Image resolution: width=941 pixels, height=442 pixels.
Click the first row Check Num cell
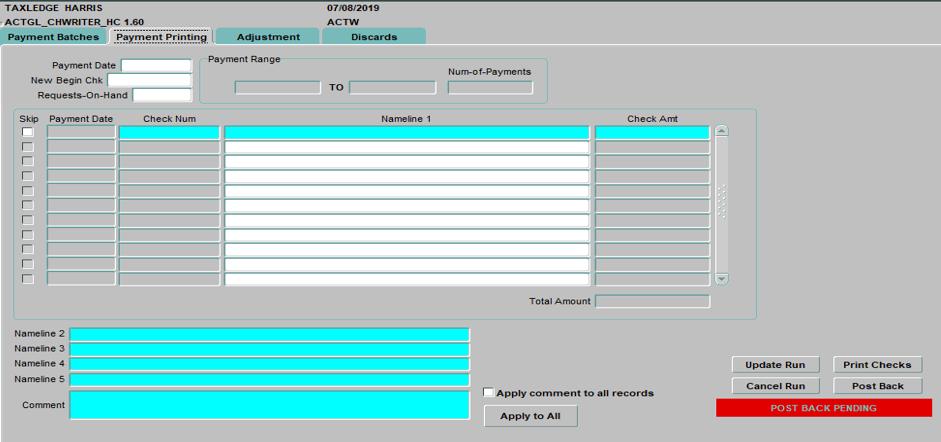pos(168,132)
